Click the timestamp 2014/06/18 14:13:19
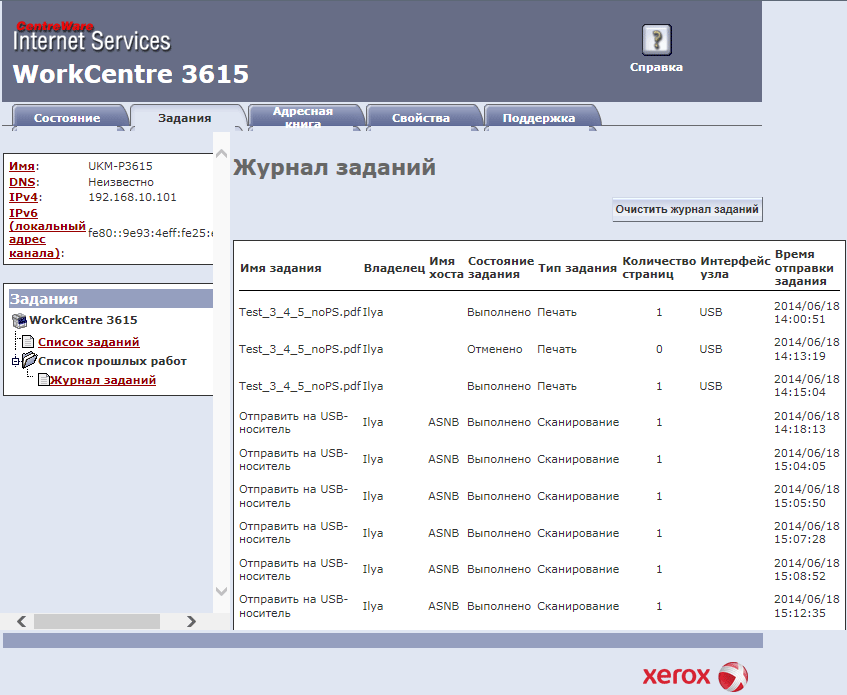Screen dimensions: 847x695 pos(806,349)
